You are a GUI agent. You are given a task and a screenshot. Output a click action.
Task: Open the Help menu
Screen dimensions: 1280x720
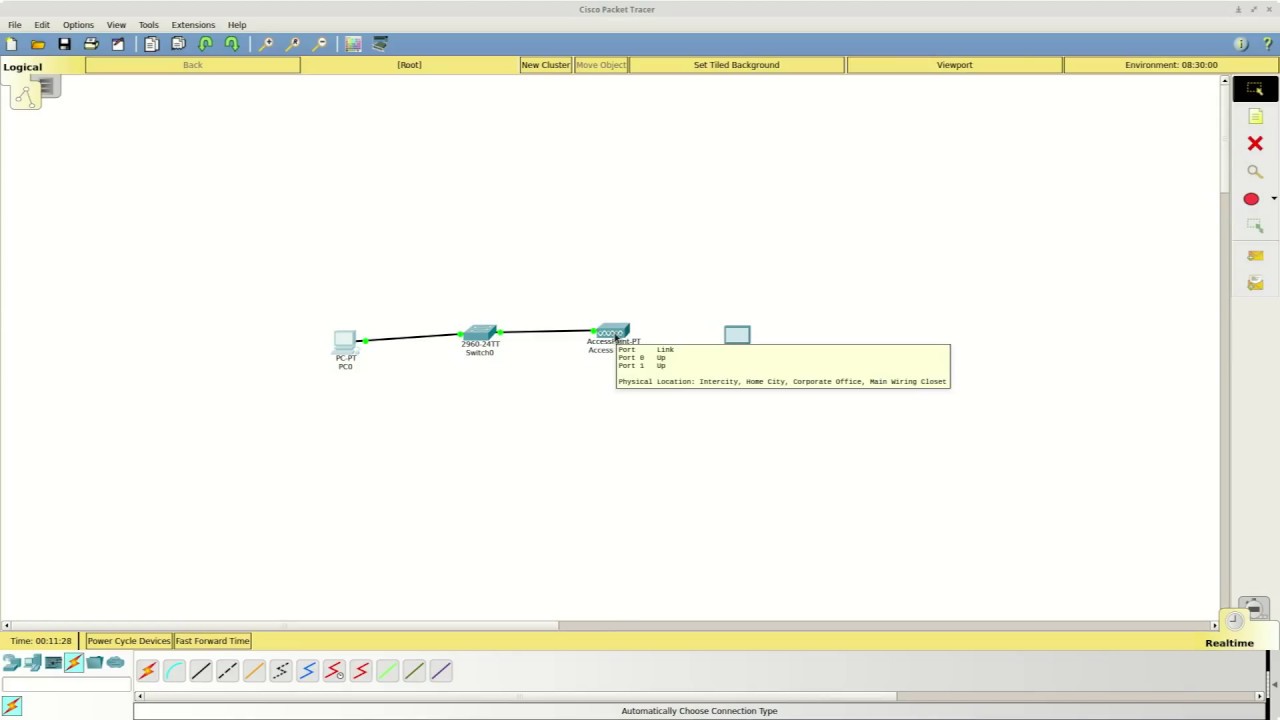pos(237,25)
